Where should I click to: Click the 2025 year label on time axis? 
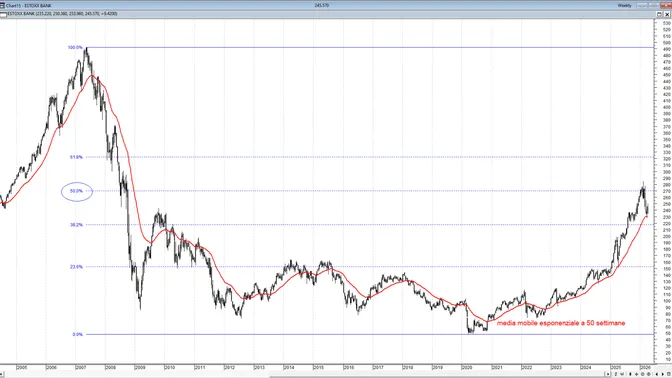[616, 367]
